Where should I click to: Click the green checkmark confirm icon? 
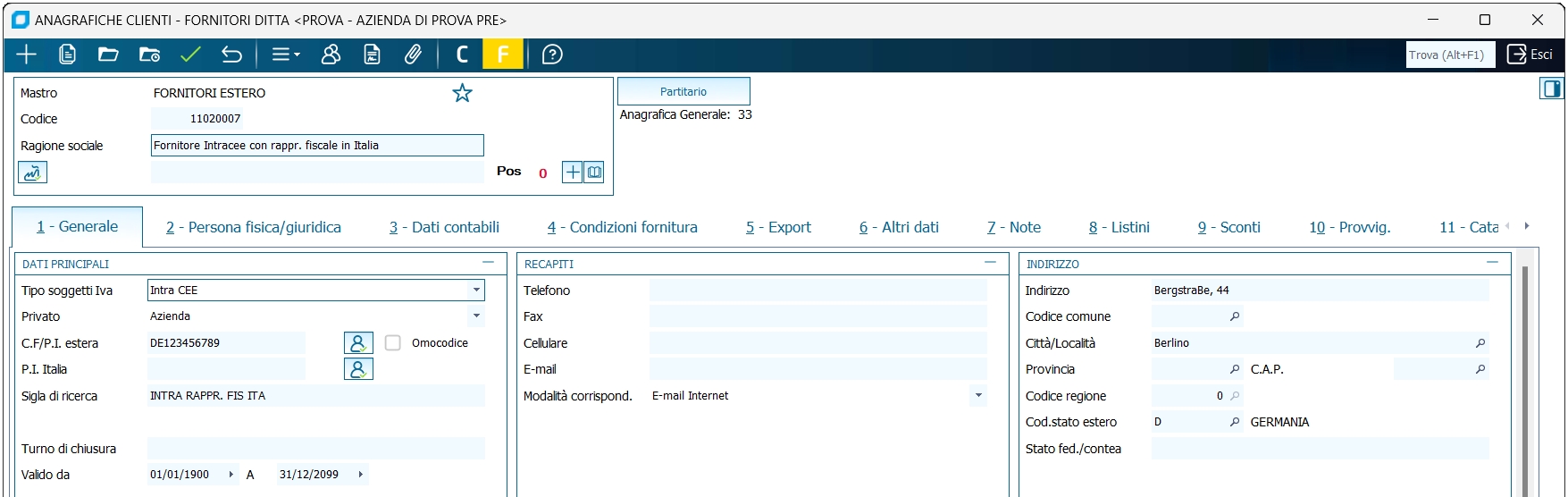coord(190,55)
